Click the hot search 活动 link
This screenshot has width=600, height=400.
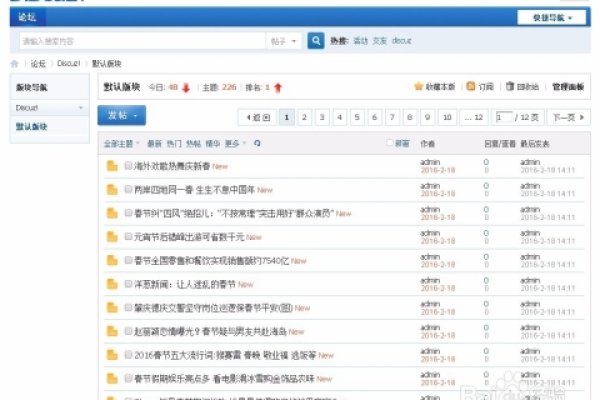point(360,41)
